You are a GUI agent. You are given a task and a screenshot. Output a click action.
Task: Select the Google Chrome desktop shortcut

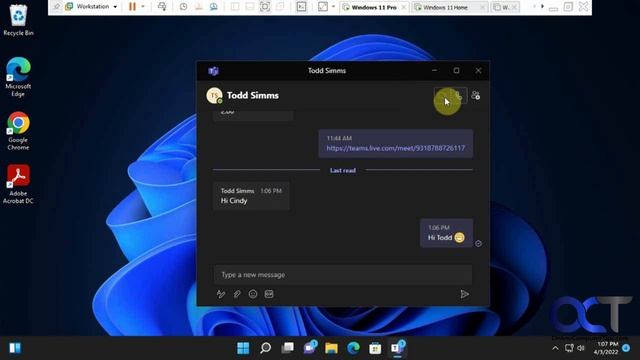(18, 131)
